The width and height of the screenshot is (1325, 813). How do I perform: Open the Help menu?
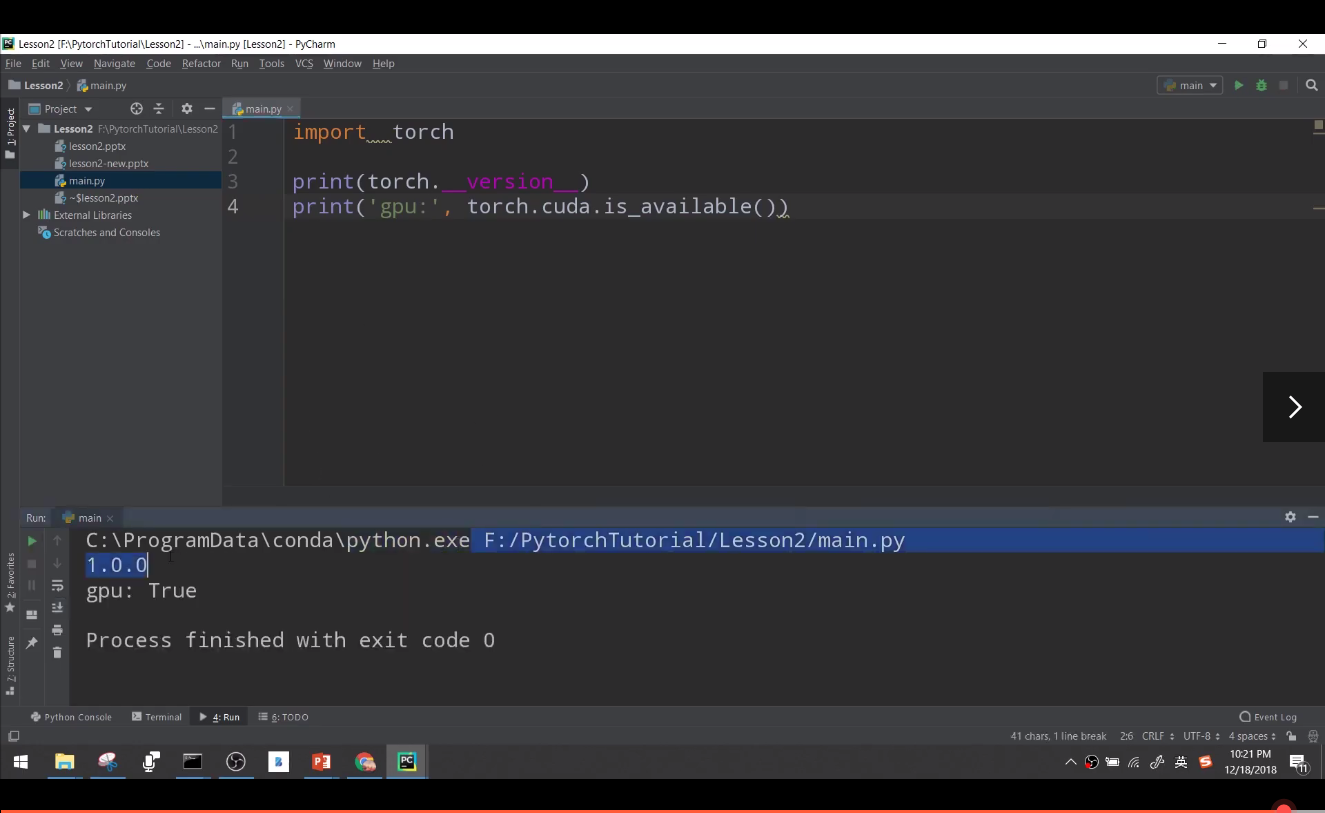[x=384, y=63]
